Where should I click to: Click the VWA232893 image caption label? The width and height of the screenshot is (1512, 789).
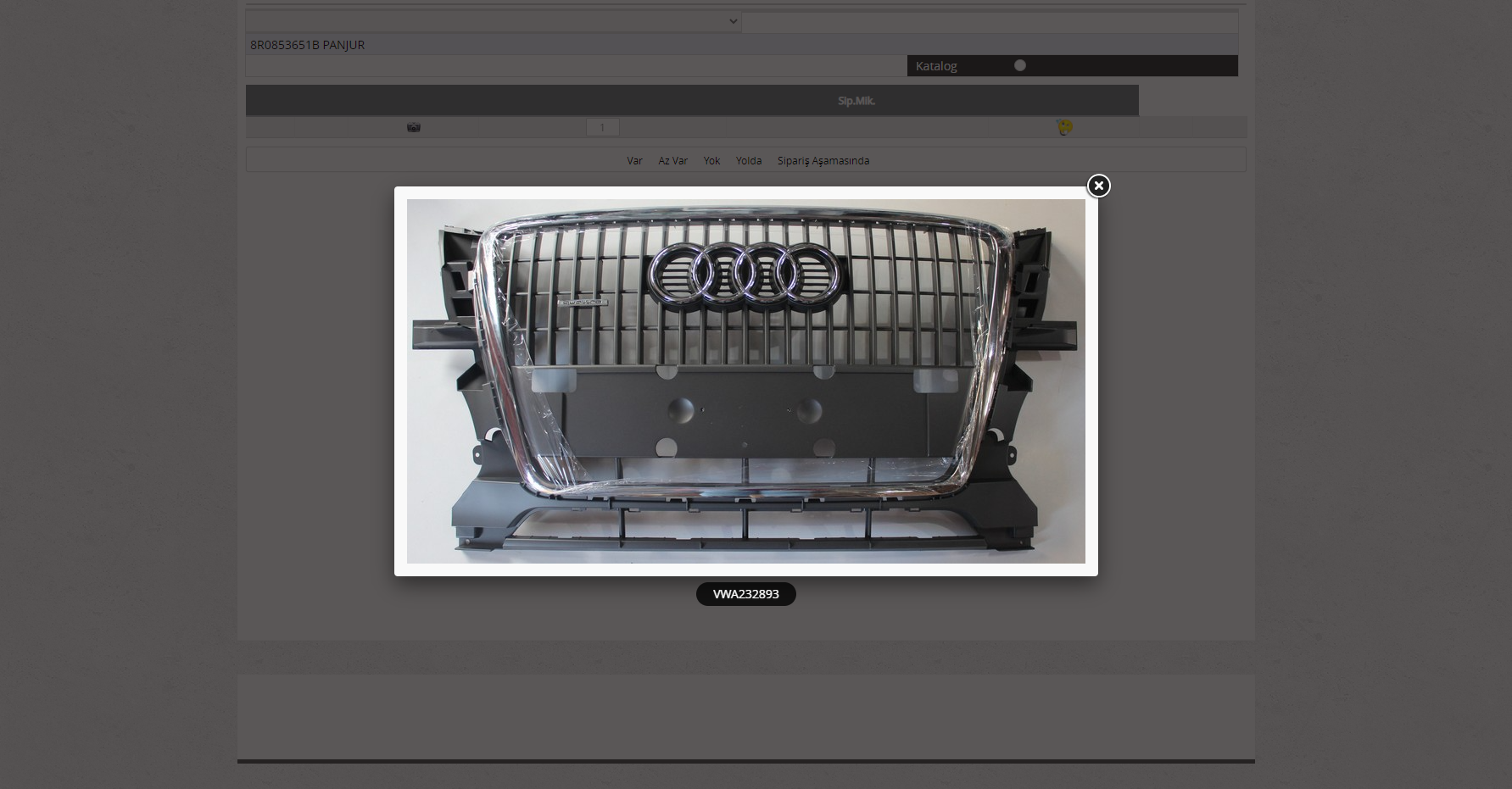pyautogui.click(x=745, y=594)
